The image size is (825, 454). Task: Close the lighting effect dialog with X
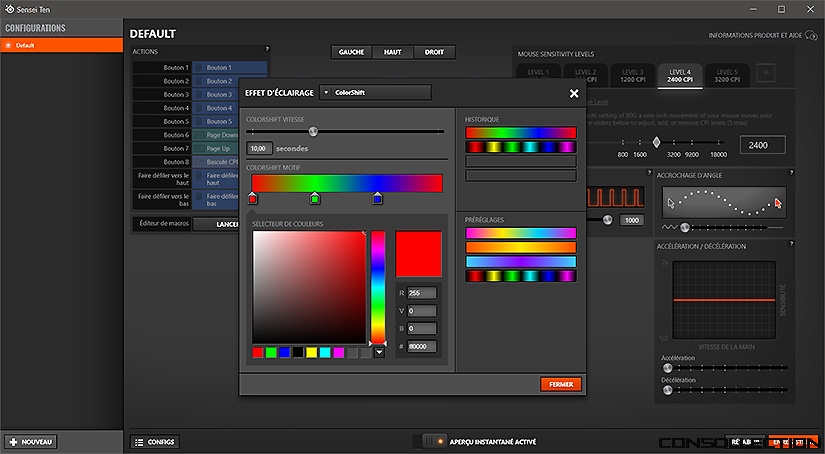574,93
